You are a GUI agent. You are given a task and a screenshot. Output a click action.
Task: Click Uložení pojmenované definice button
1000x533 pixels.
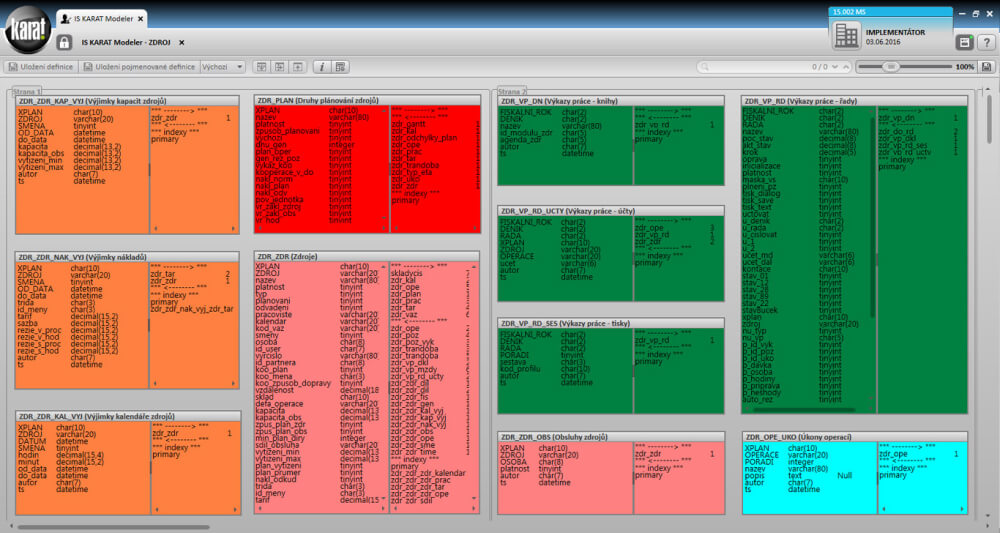tap(140, 66)
